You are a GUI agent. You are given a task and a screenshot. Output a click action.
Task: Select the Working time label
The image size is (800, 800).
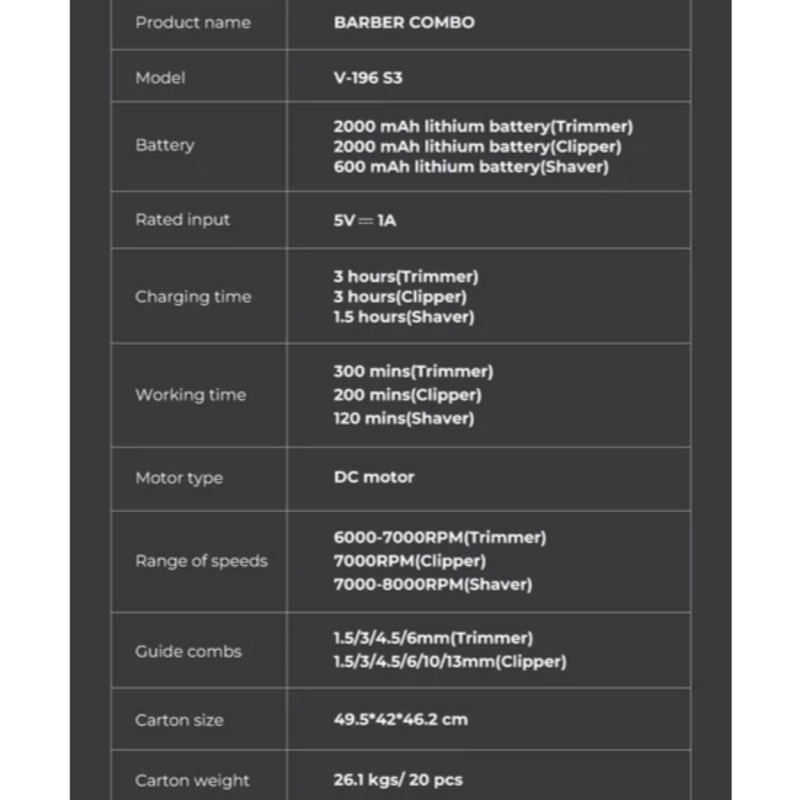(191, 395)
